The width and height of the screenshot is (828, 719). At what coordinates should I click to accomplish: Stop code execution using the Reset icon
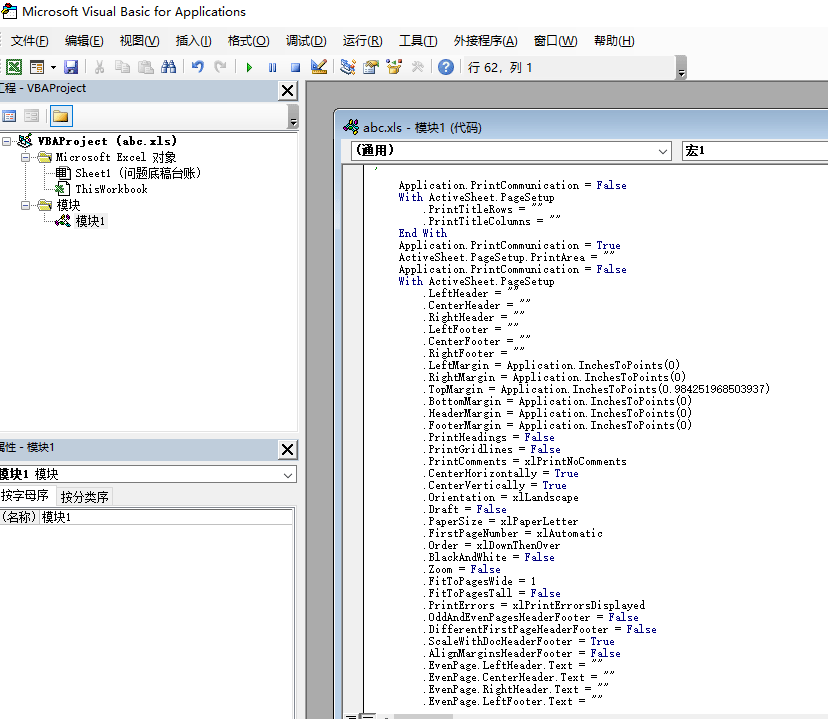point(293,66)
